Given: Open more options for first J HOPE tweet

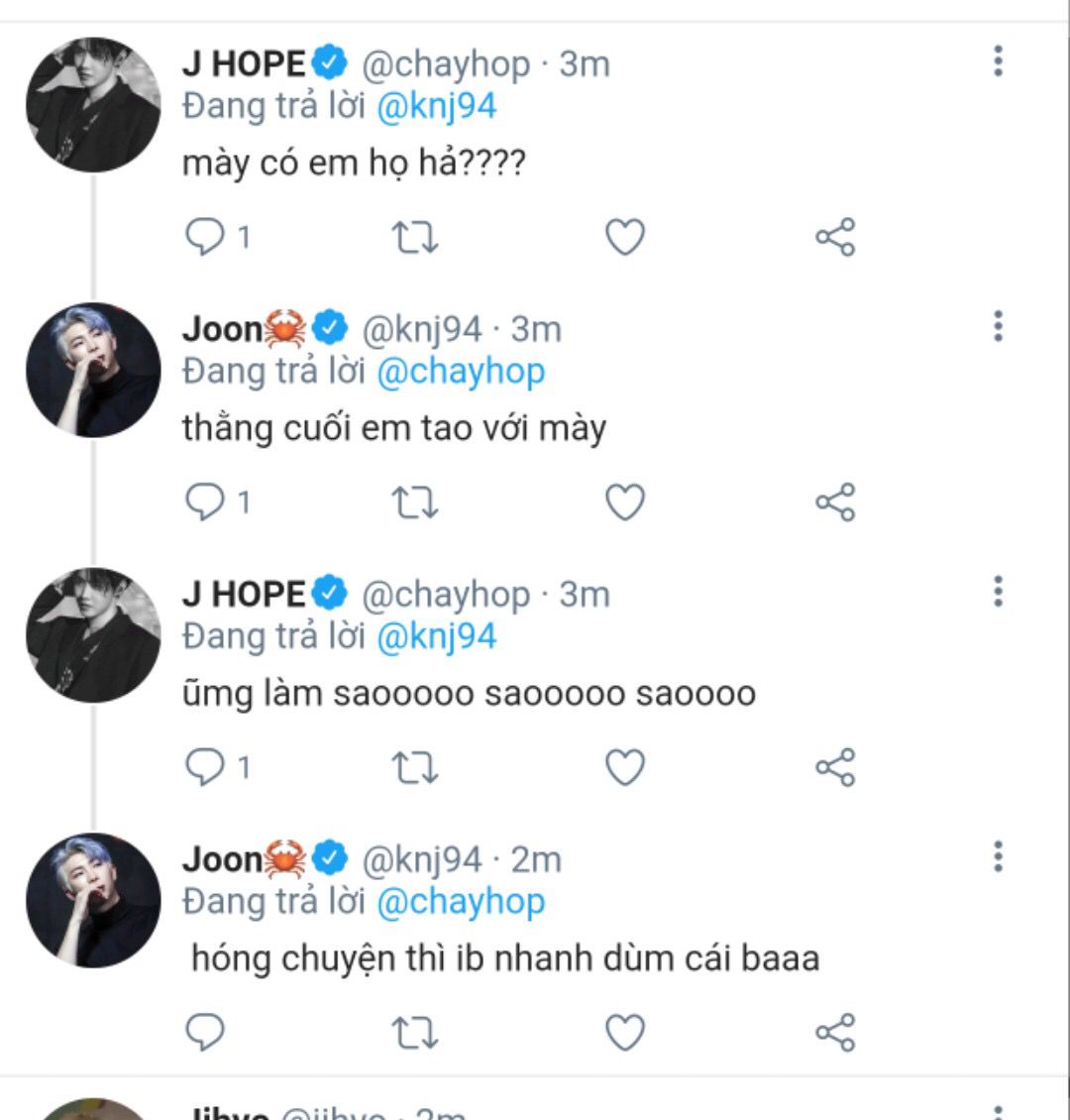Looking at the screenshot, I should click(999, 61).
